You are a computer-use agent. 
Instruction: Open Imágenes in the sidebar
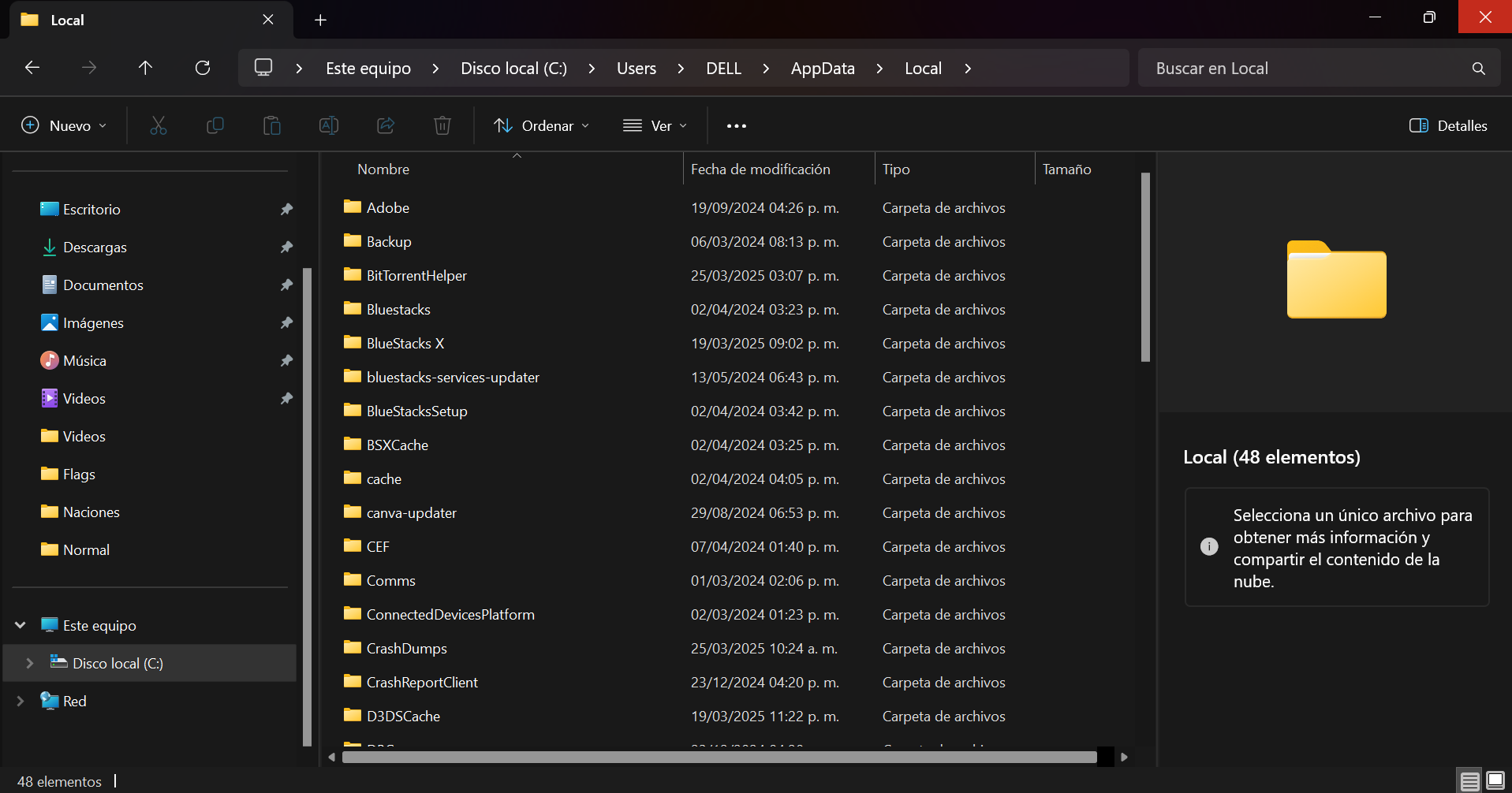93,323
